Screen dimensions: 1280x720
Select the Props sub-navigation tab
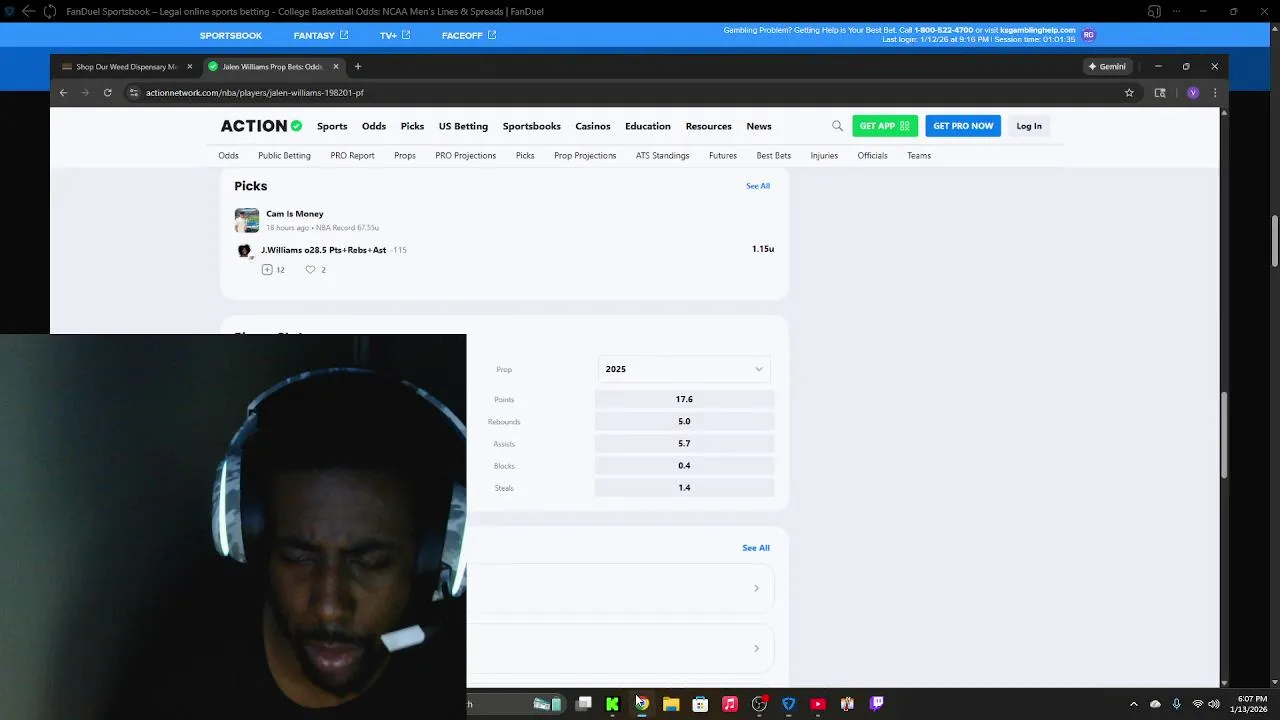[405, 156]
